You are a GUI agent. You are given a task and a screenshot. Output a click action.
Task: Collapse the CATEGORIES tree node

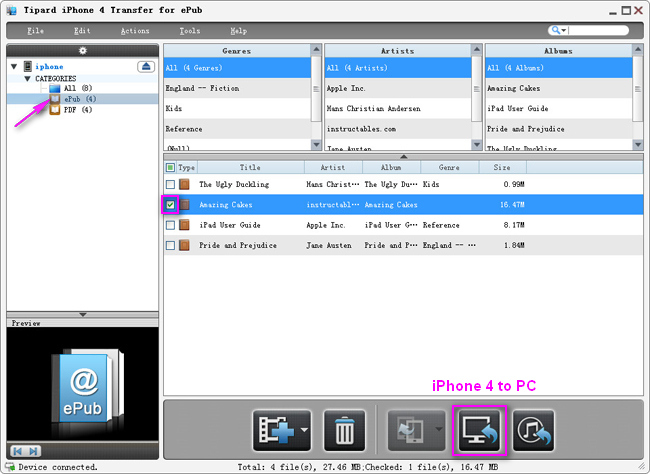28,78
